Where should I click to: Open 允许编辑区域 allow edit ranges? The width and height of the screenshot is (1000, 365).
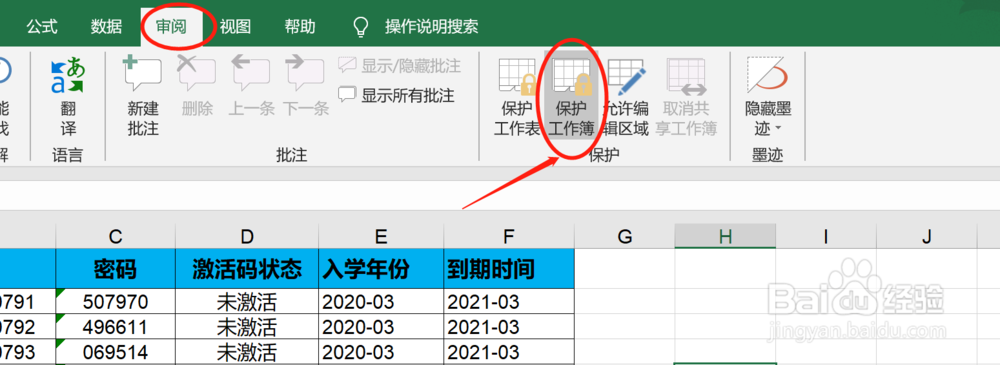tap(626, 96)
